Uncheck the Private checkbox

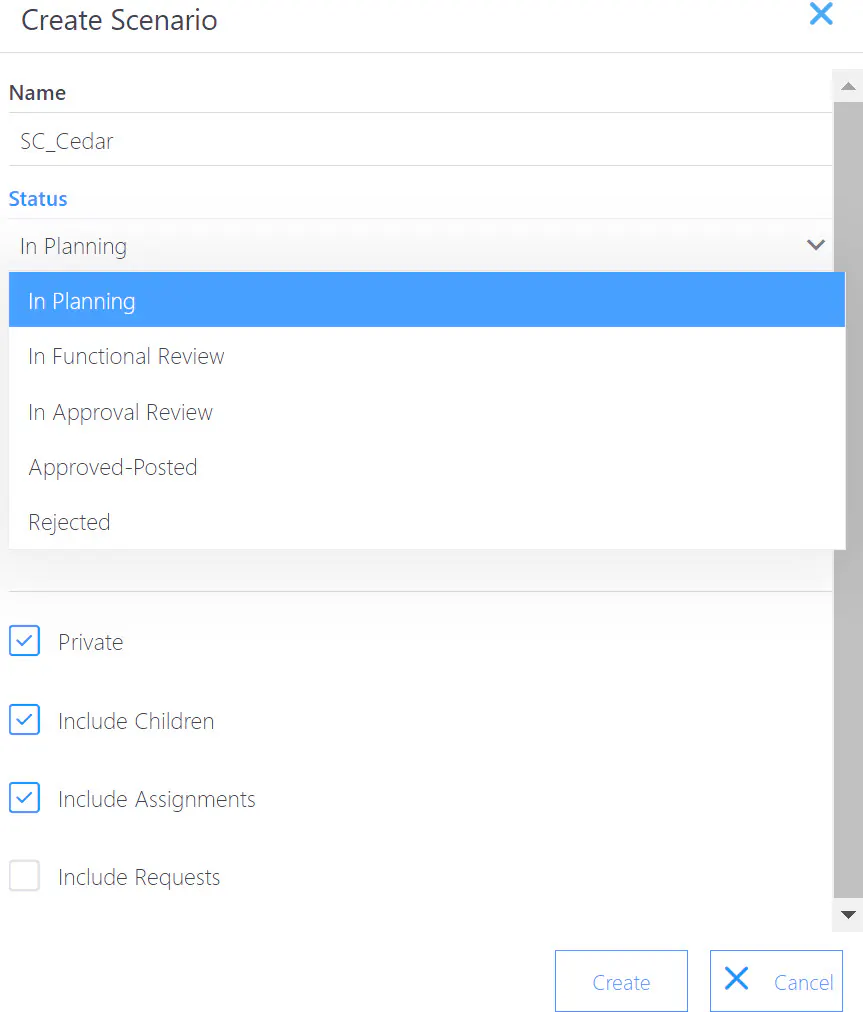tap(25, 641)
